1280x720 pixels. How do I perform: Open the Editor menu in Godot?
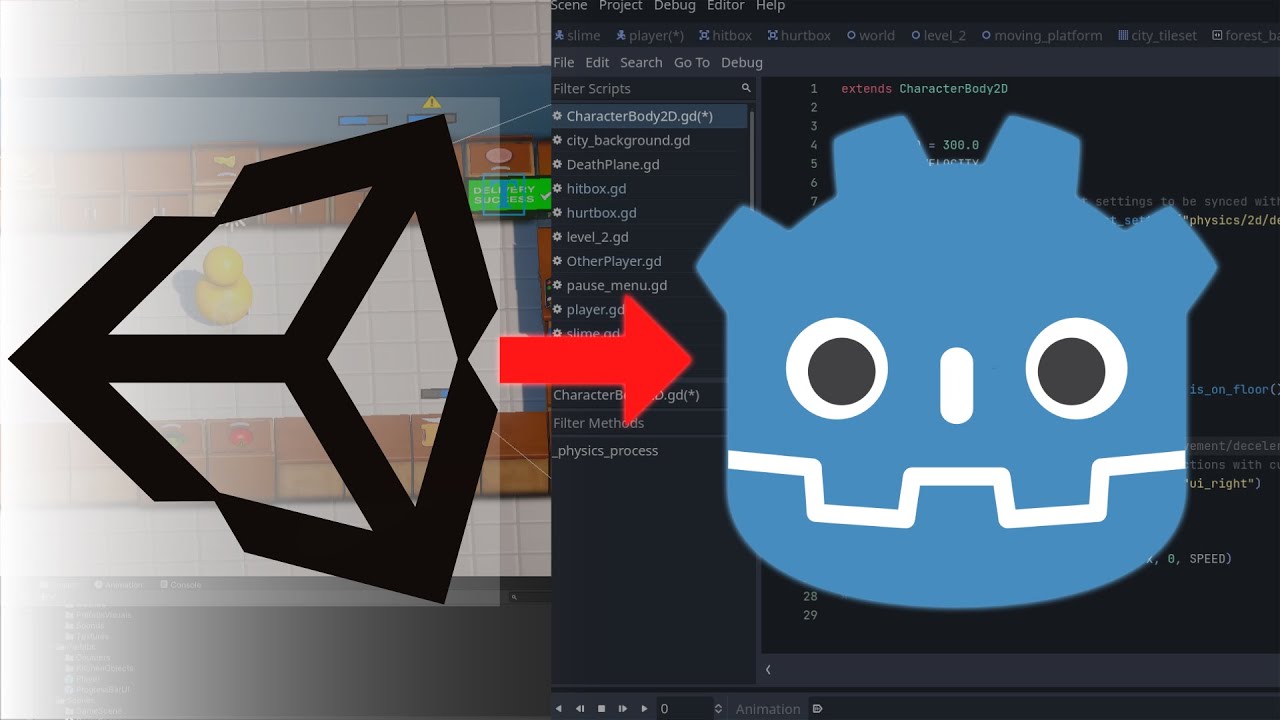[725, 6]
